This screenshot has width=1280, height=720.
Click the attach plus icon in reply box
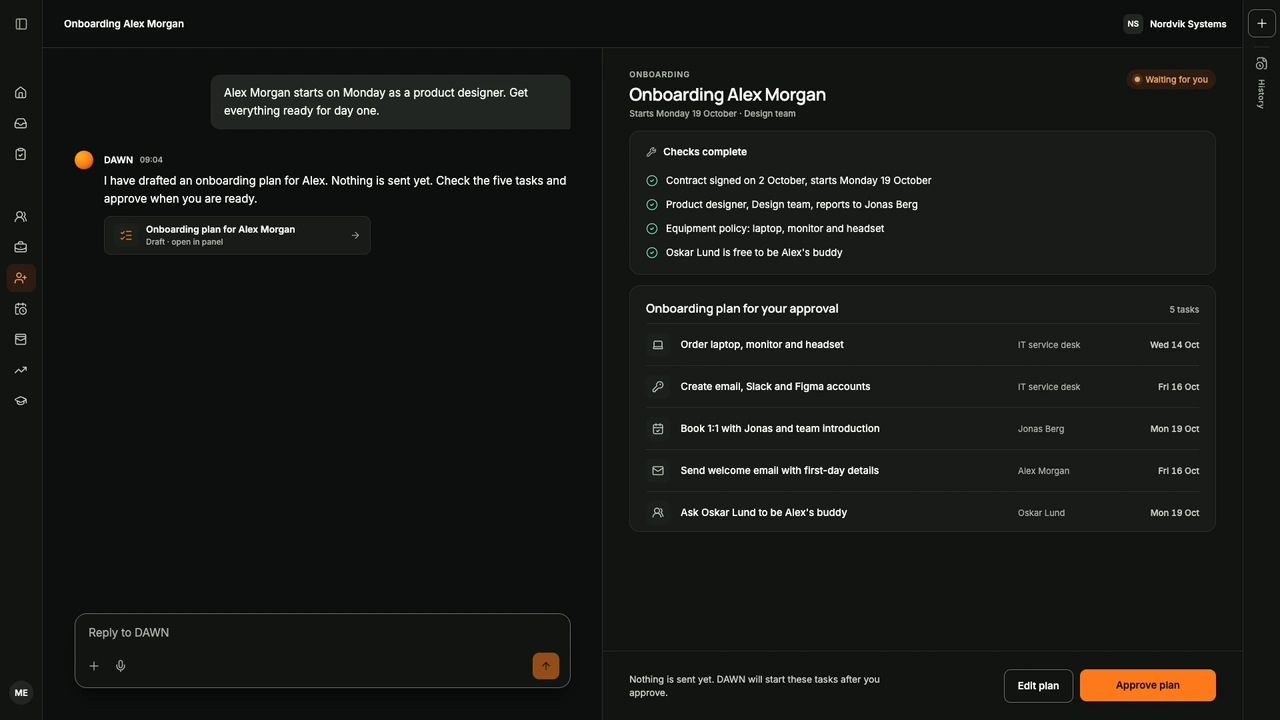94,666
